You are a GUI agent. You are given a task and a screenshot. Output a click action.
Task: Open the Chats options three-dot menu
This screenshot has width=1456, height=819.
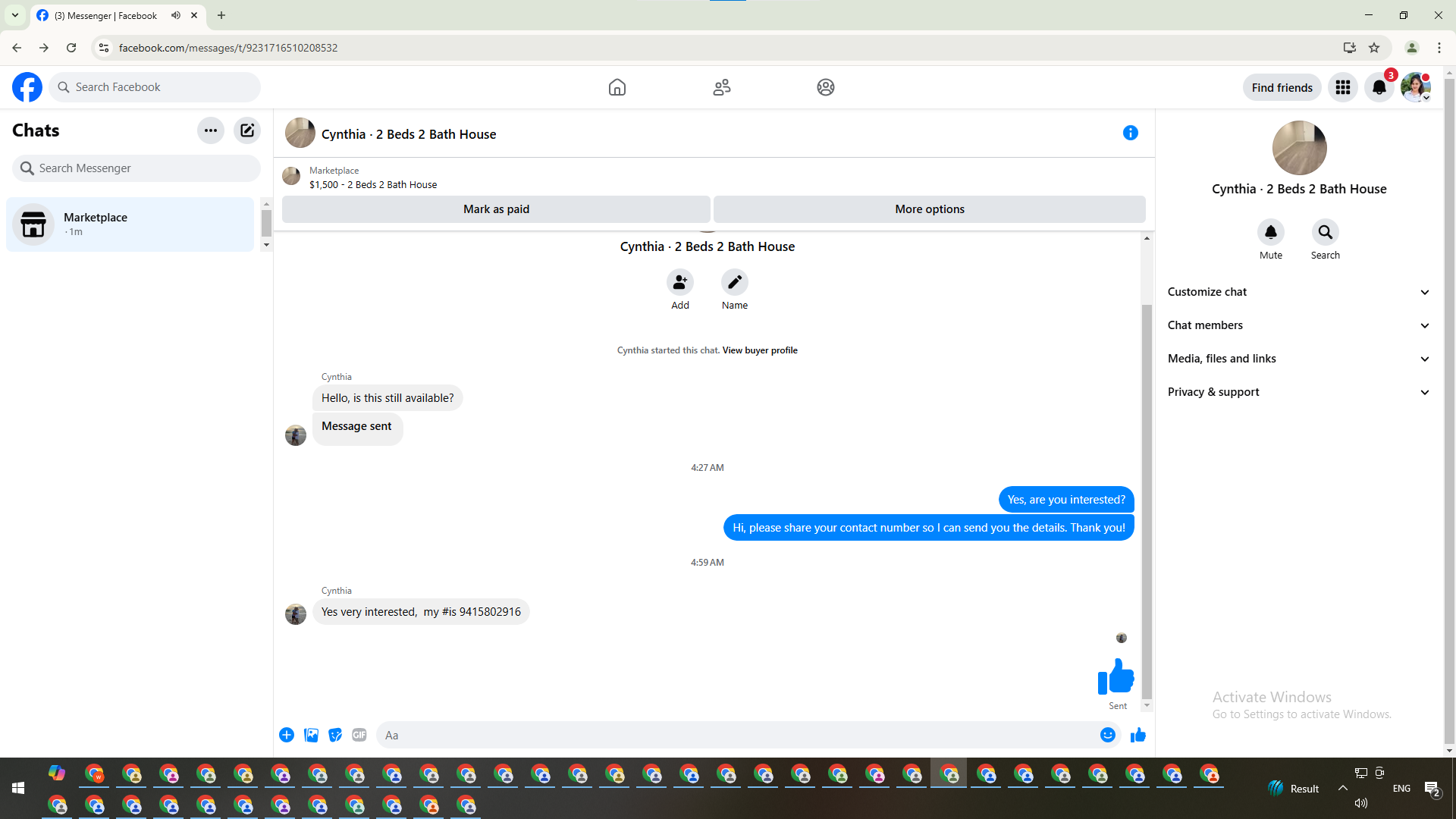(211, 130)
